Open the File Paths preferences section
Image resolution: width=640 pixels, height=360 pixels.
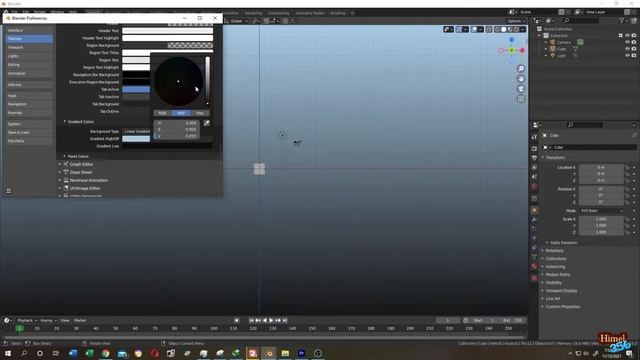(x=29, y=141)
